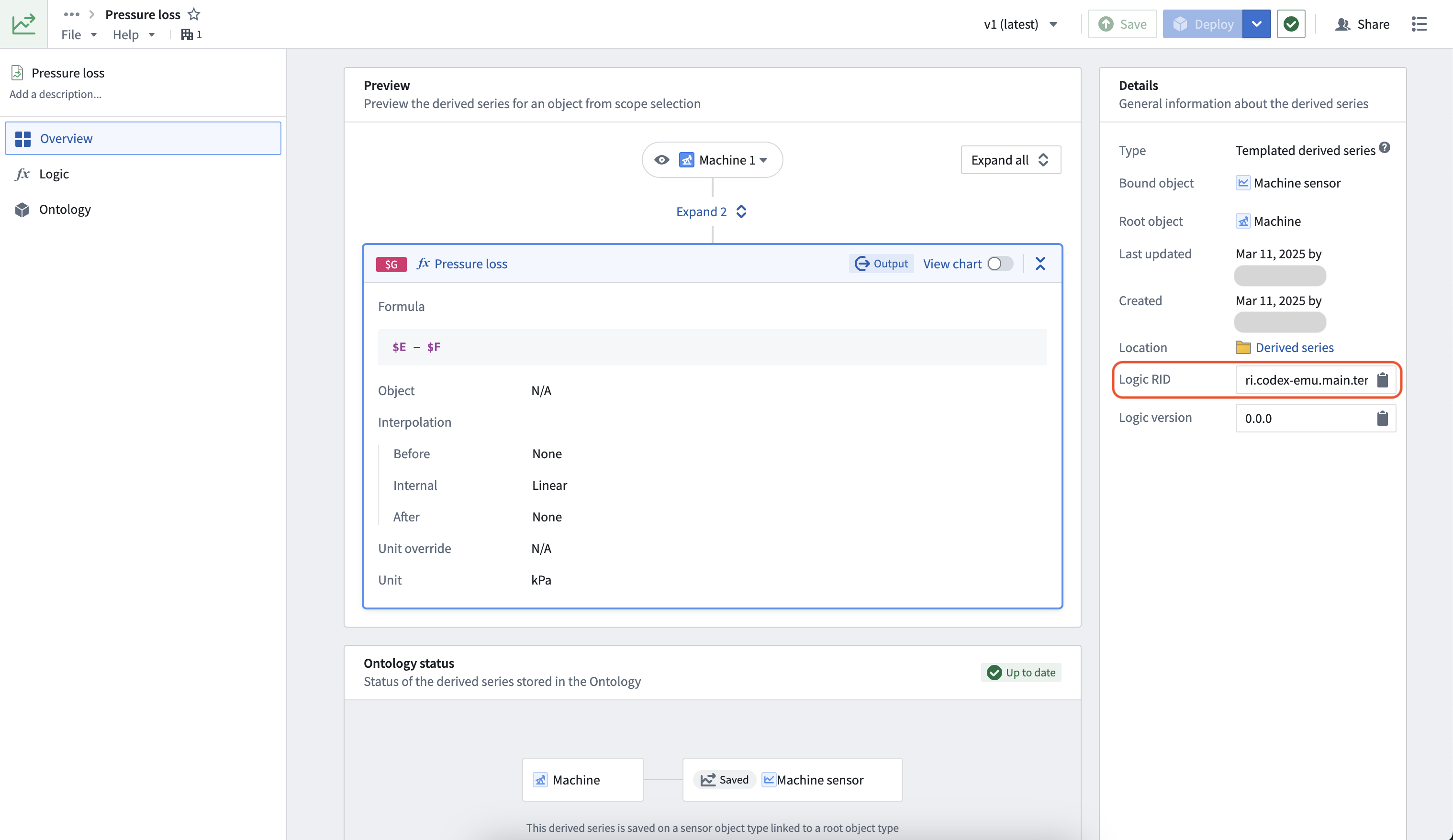1453x840 pixels.
Task: Click the green chart app logo icon
Action: pos(23,23)
